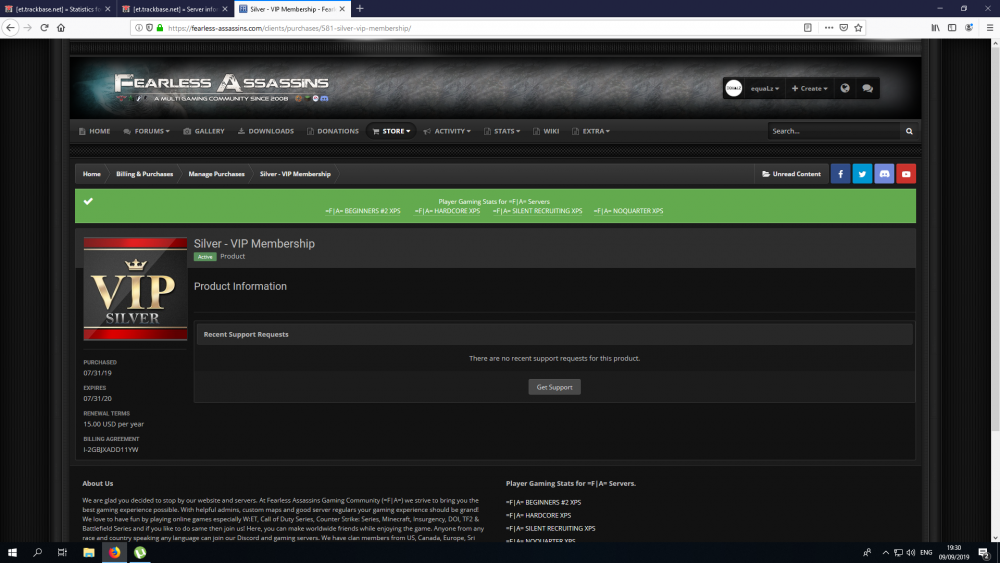
Task: Show sidebars icon in Firefox toolbar
Action: (952, 27)
